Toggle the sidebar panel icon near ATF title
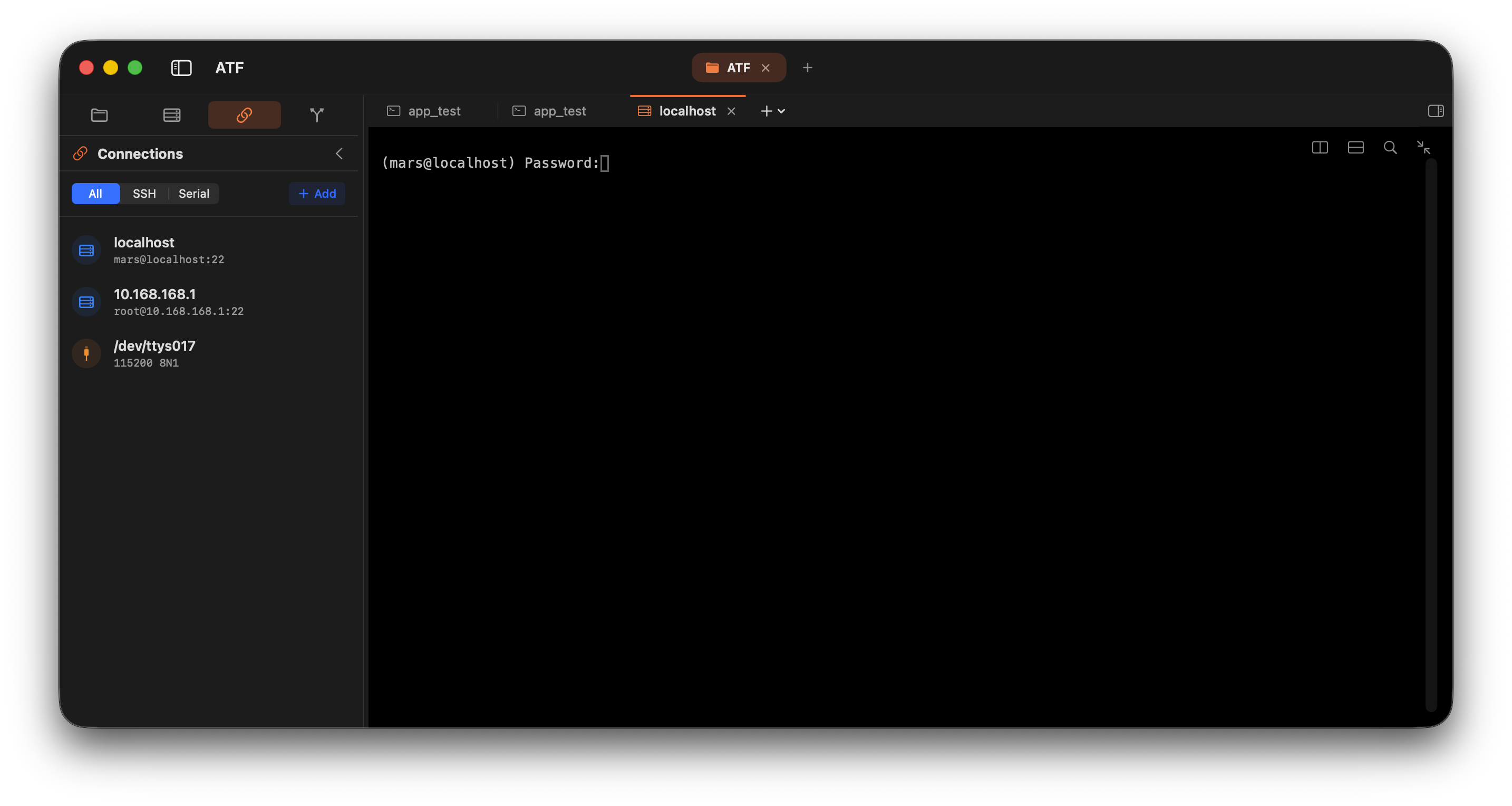Screen dimensions: 1512x806 point(181,68)
